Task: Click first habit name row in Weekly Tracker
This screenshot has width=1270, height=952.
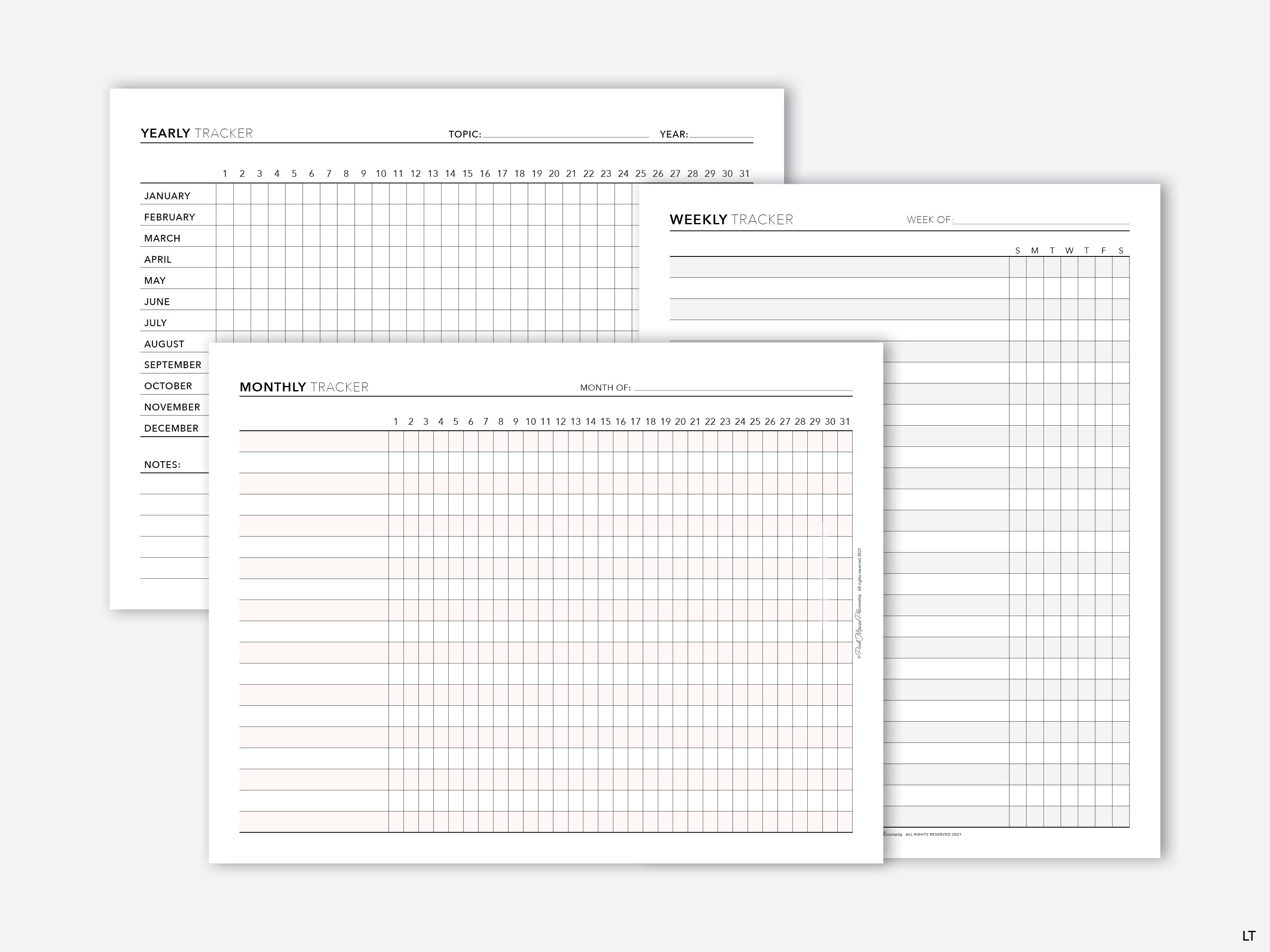Action: [x=838, y=267]
